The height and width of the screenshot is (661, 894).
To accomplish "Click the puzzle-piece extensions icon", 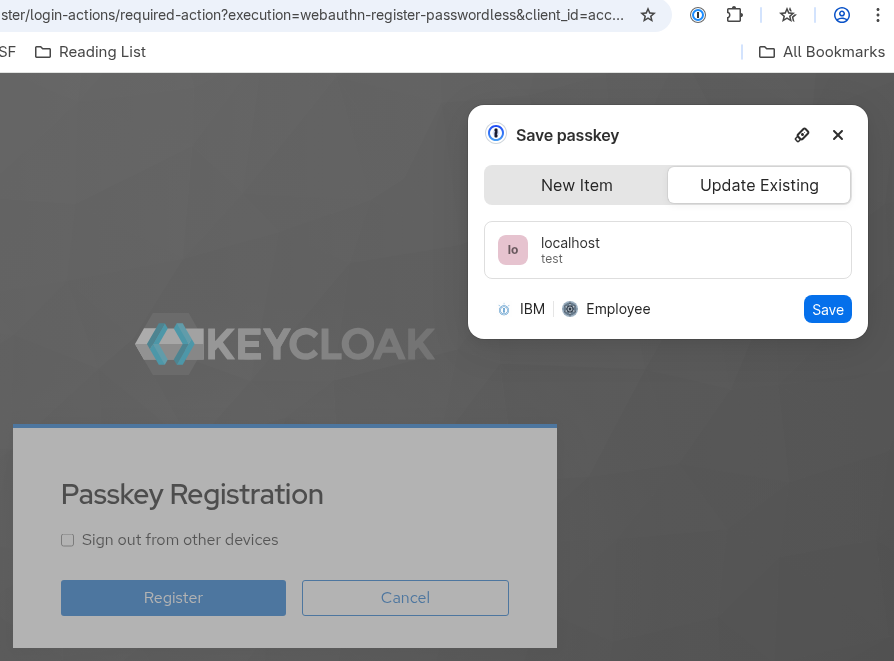I will coord(733,15).
